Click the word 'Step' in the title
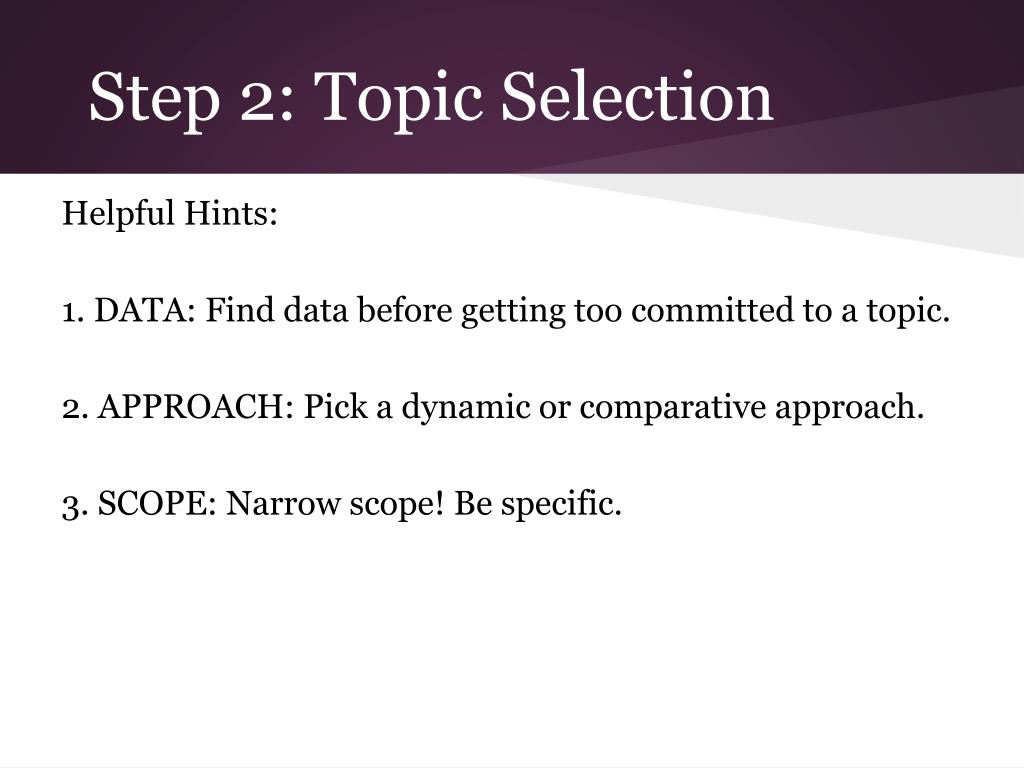This screenshot has width=1024, height=768. pos(154,99)
